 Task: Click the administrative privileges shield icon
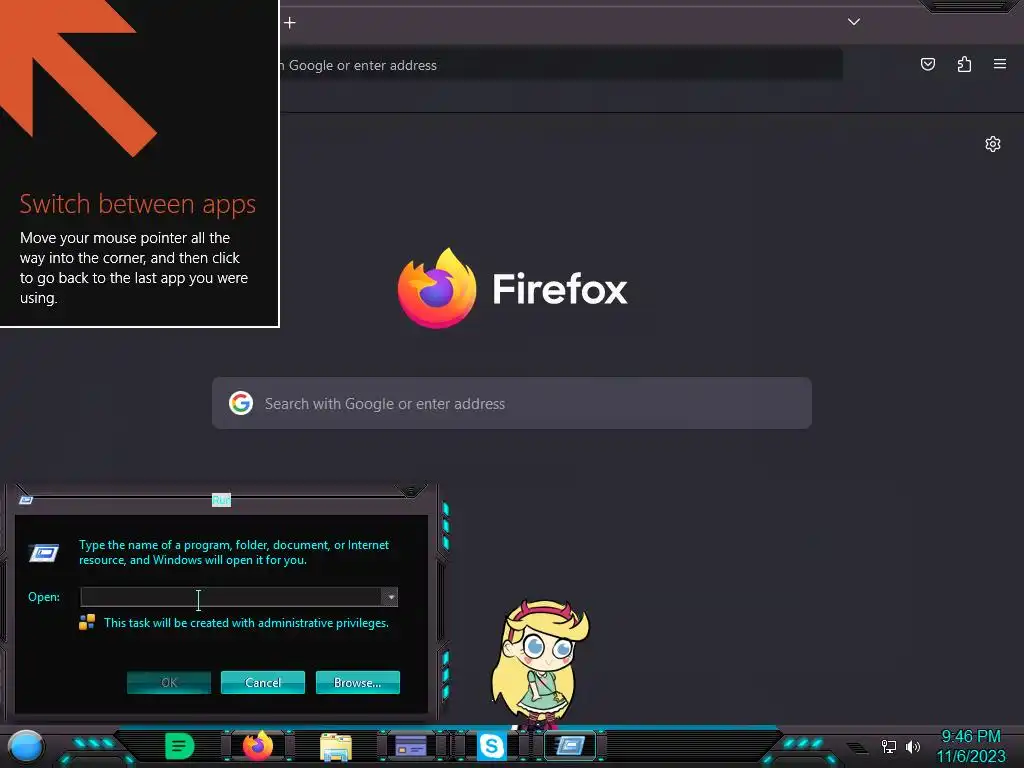(87, 622)
